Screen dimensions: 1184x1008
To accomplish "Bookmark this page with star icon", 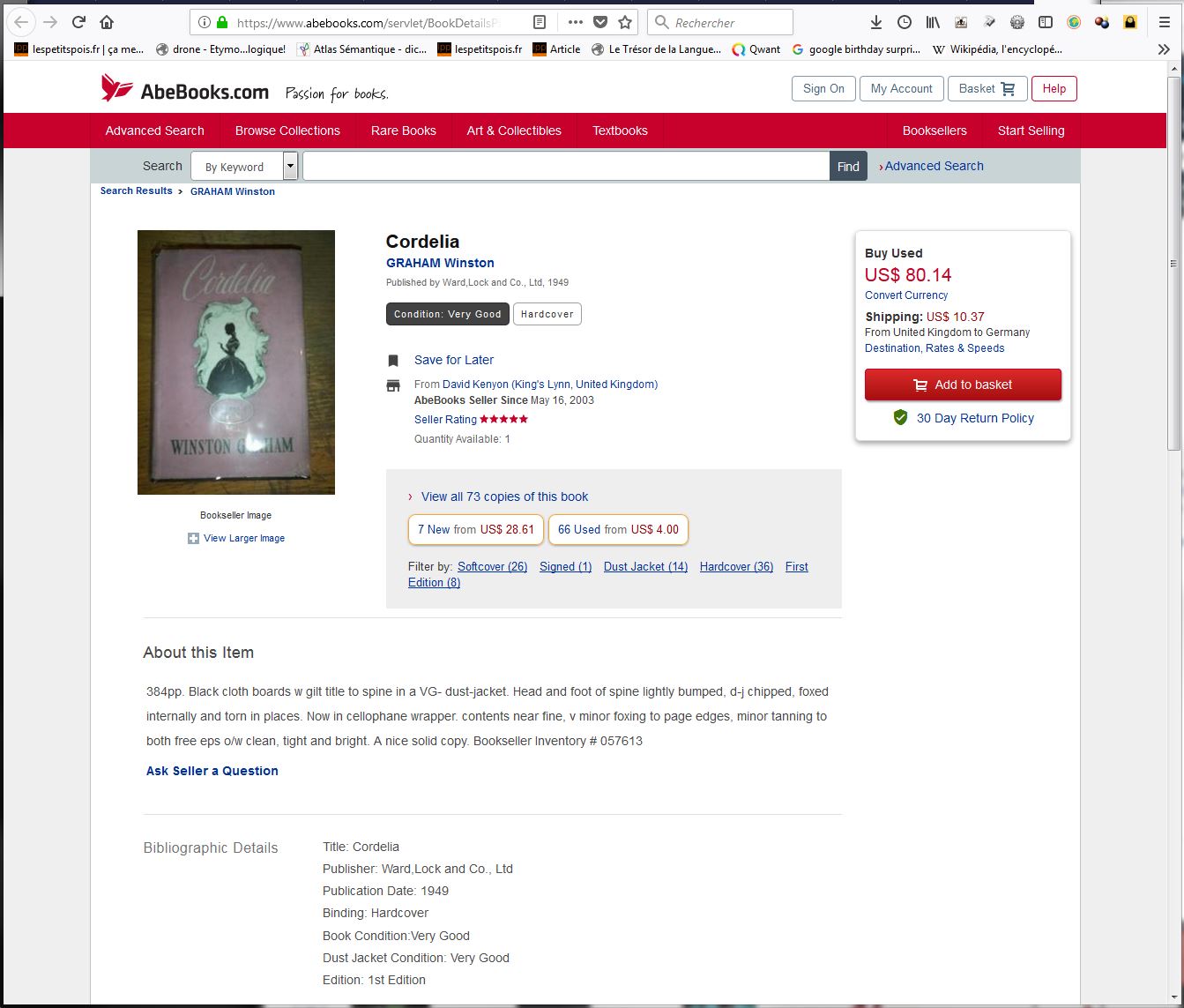I will tap(625, 22).
